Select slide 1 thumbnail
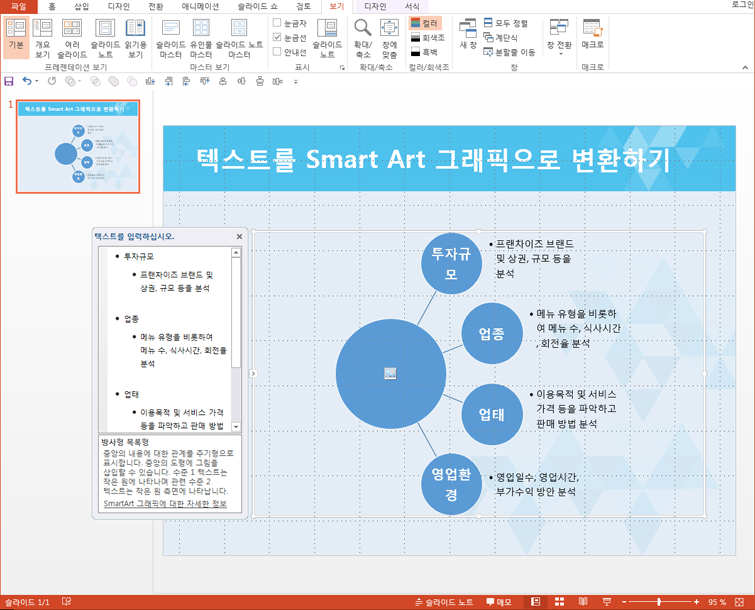 78,147
